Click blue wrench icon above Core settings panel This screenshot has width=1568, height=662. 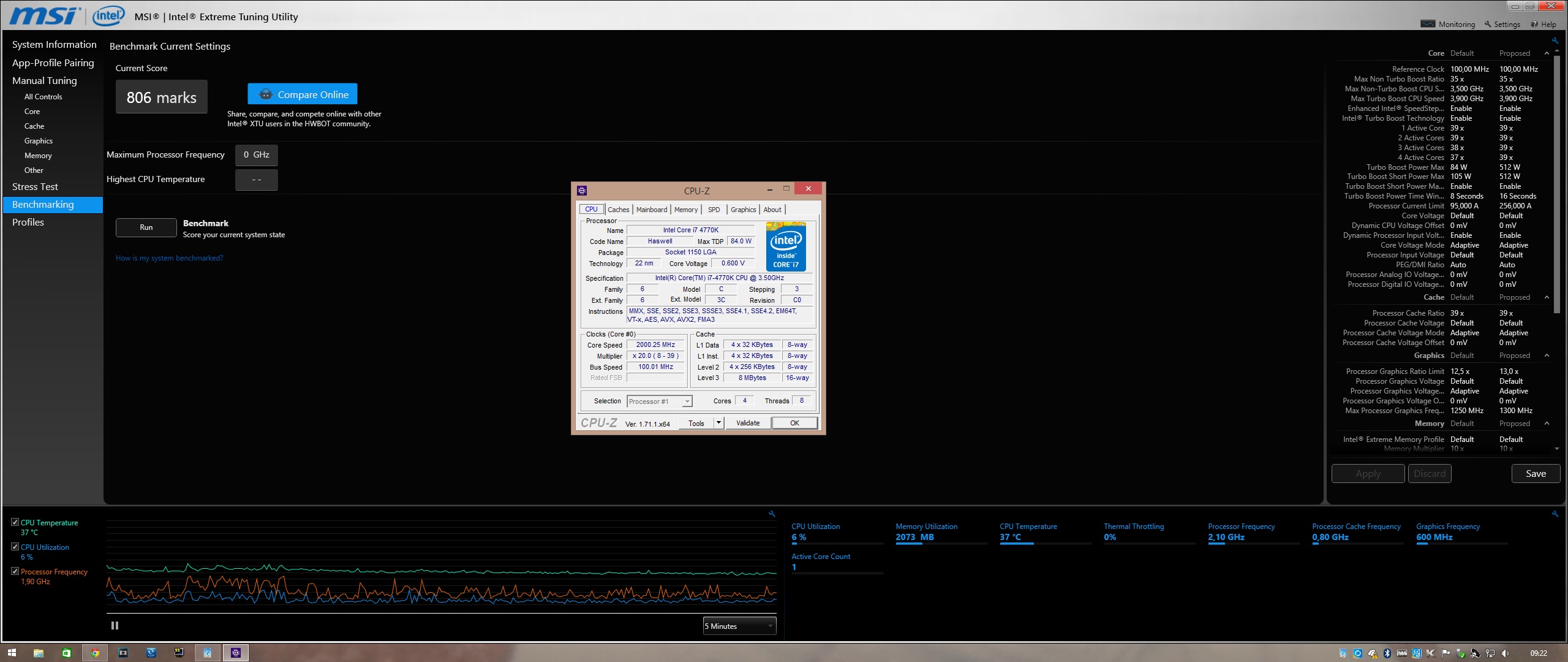pyautogui.click(x=1555, y=41)
